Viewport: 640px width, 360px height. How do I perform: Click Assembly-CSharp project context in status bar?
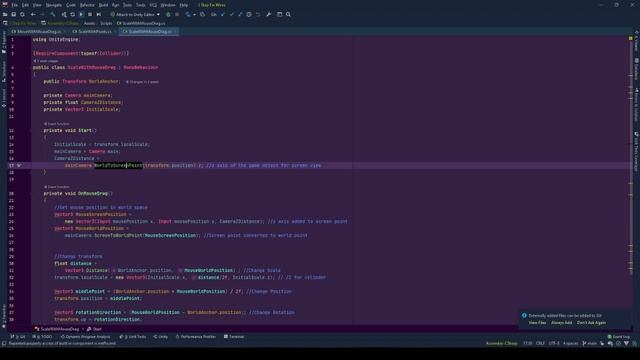click(x=501, y=343)
